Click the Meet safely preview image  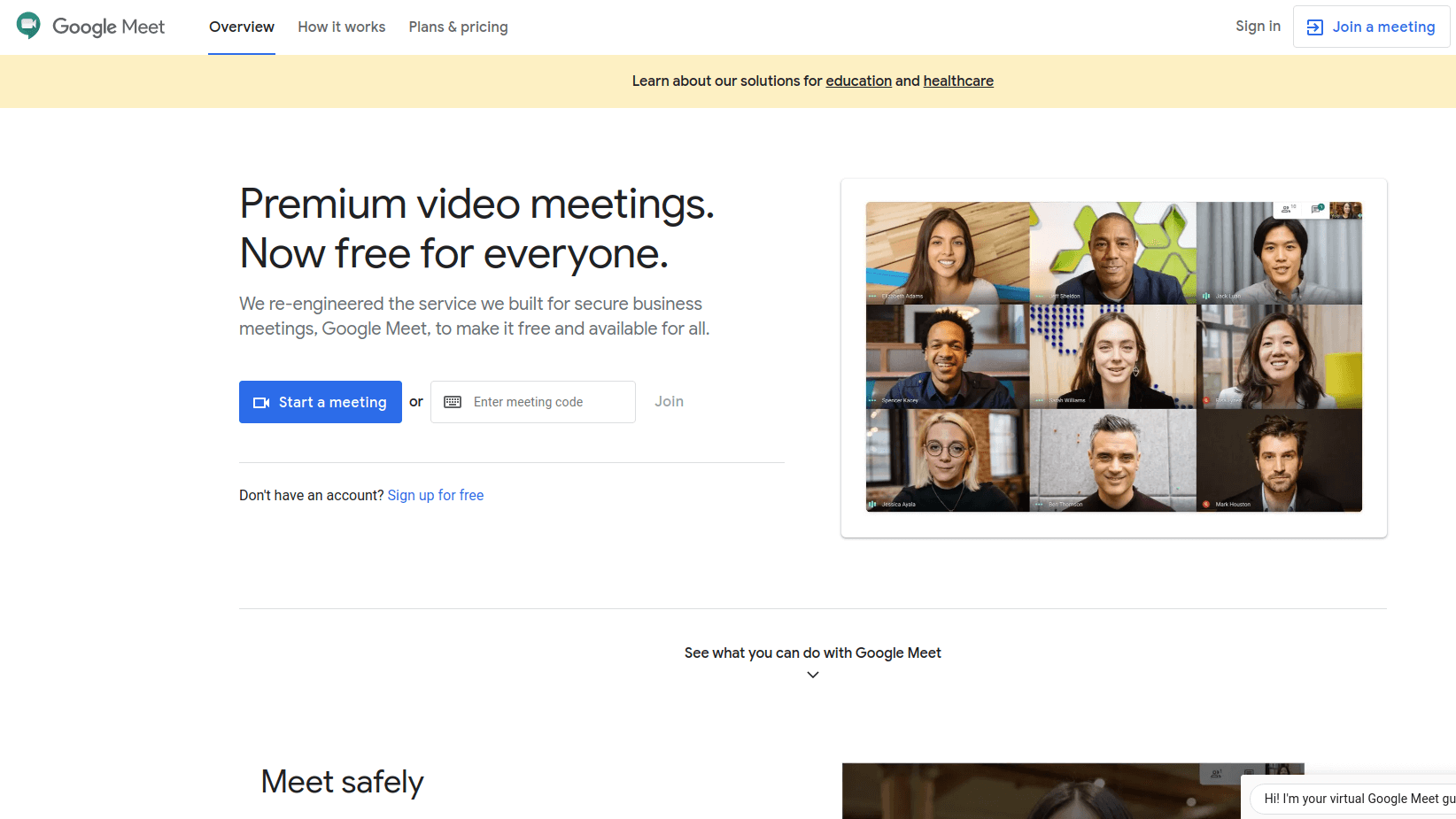(1073, 791)
